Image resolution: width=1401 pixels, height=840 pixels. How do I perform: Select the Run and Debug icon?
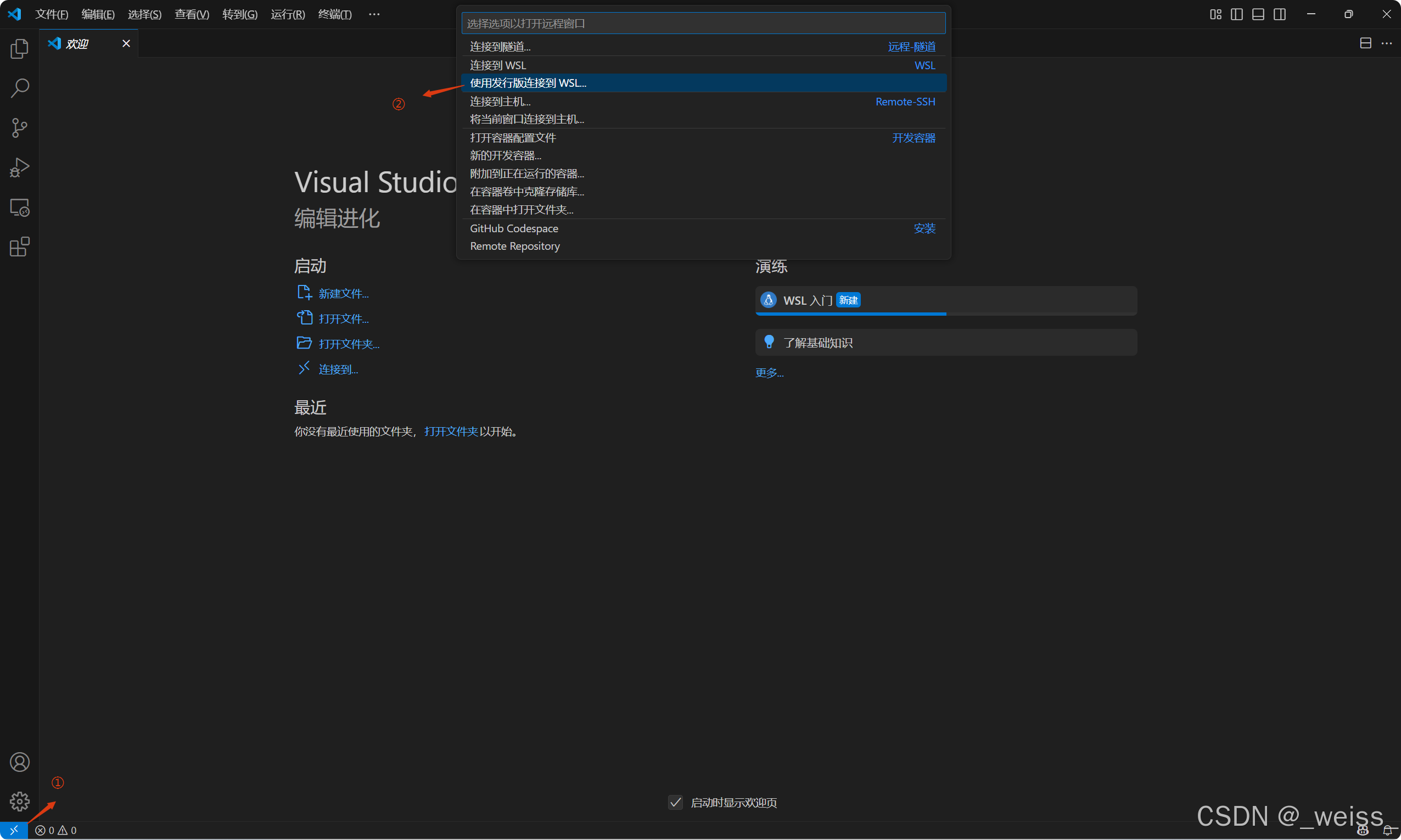(x=19, y=167)
